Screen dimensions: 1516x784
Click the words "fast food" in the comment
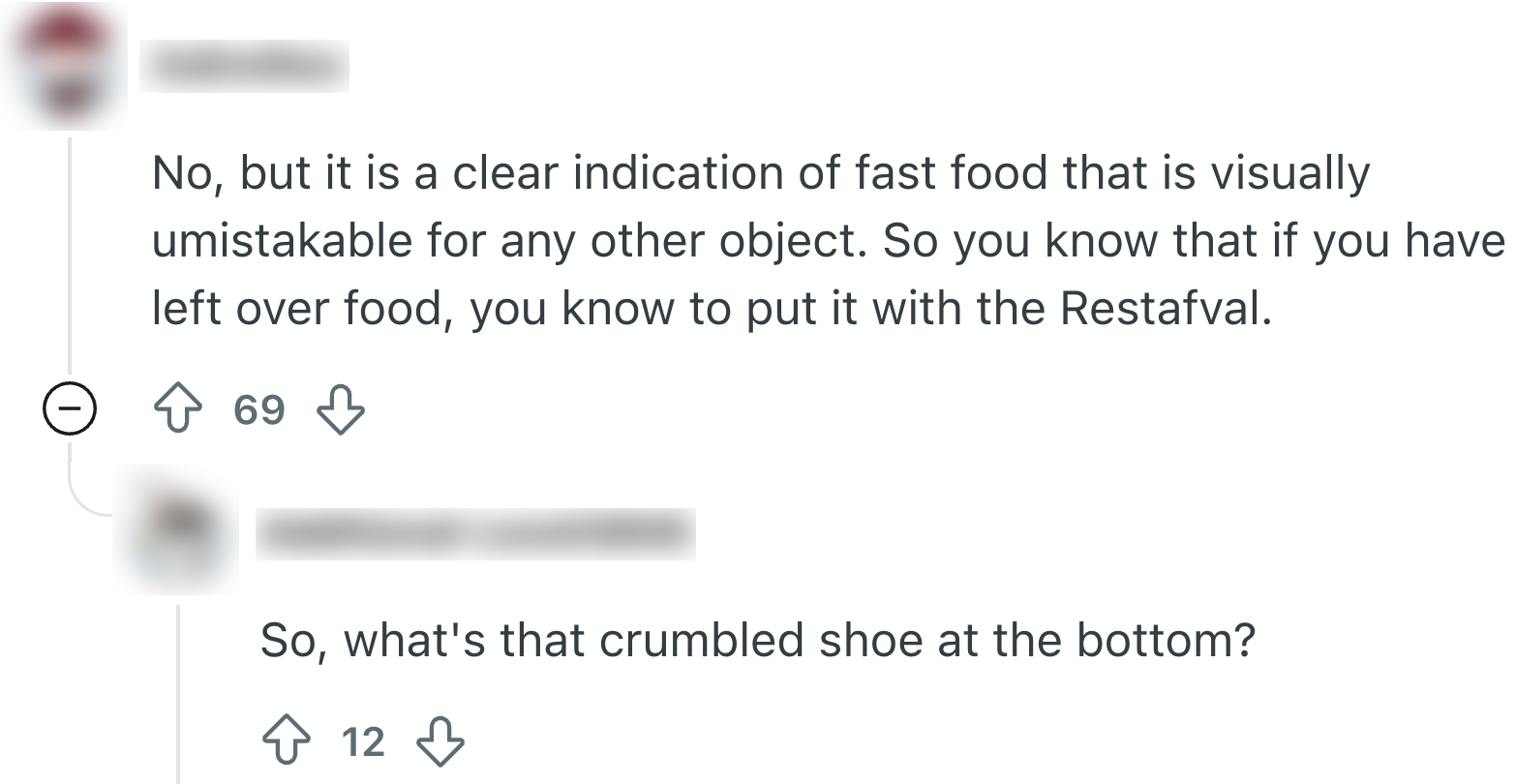click(x=953, y=174)
